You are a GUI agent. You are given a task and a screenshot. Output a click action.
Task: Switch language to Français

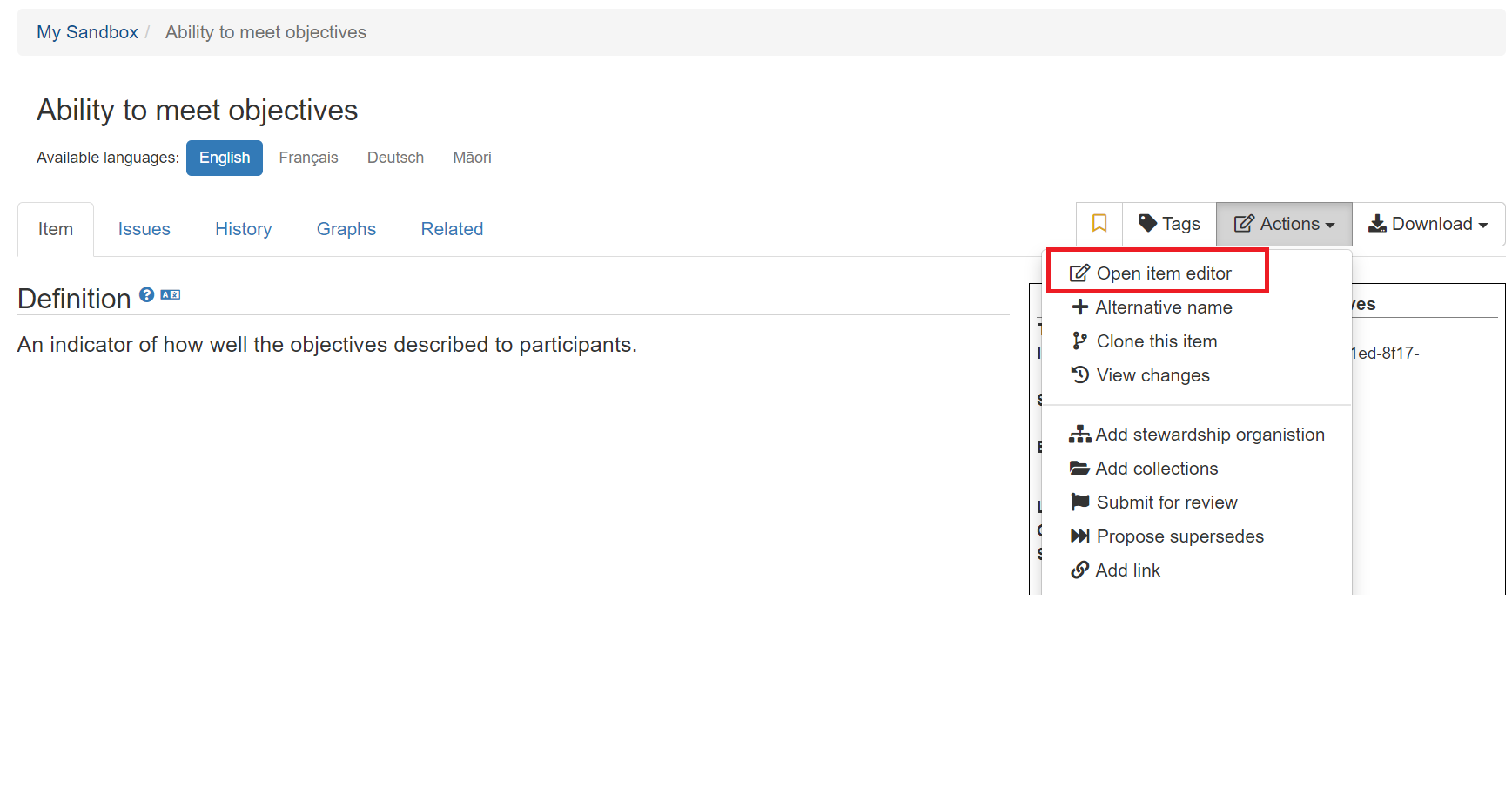(308, 158)
